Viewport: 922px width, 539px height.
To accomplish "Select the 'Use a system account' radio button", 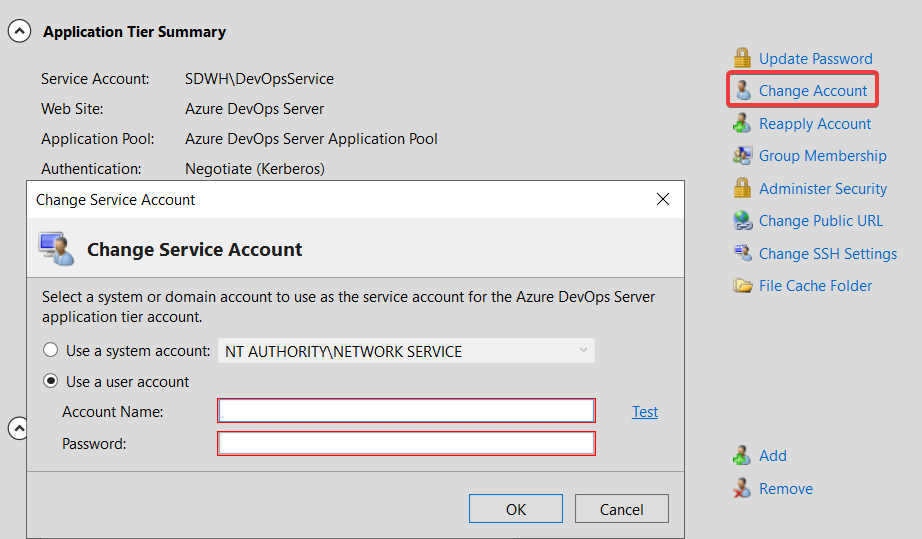I will (x=51, y=351).
